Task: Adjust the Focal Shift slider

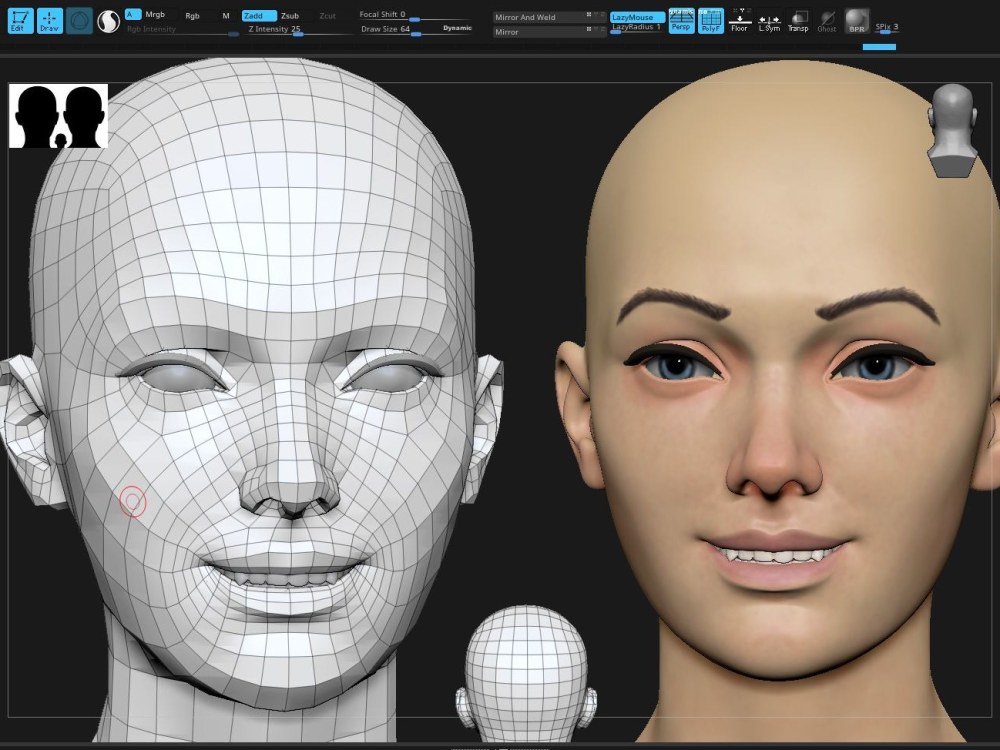Action: (415, 15)
